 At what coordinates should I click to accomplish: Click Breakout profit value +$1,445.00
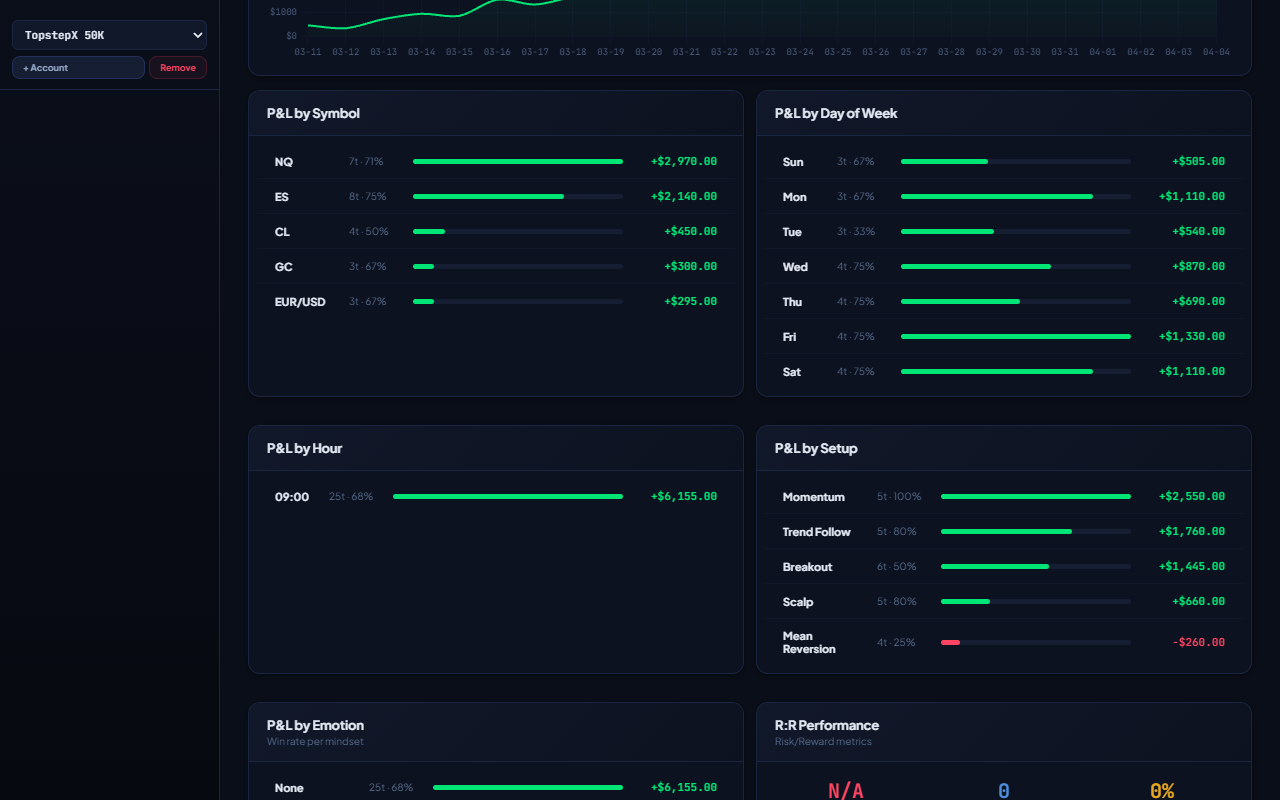(1192, 567)
